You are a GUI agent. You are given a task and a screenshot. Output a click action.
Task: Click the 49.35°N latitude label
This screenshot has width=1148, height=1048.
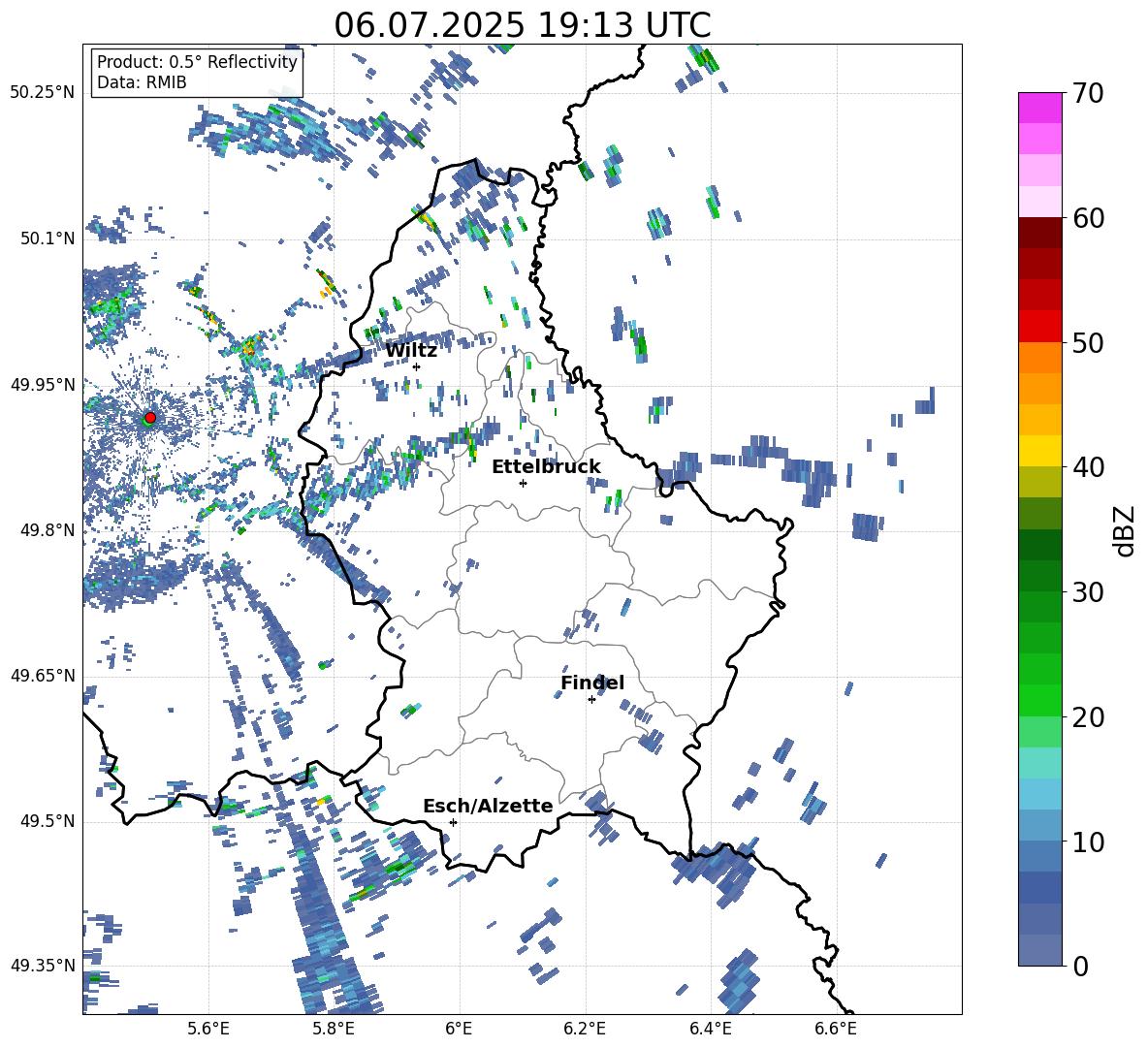coord(43,966)
